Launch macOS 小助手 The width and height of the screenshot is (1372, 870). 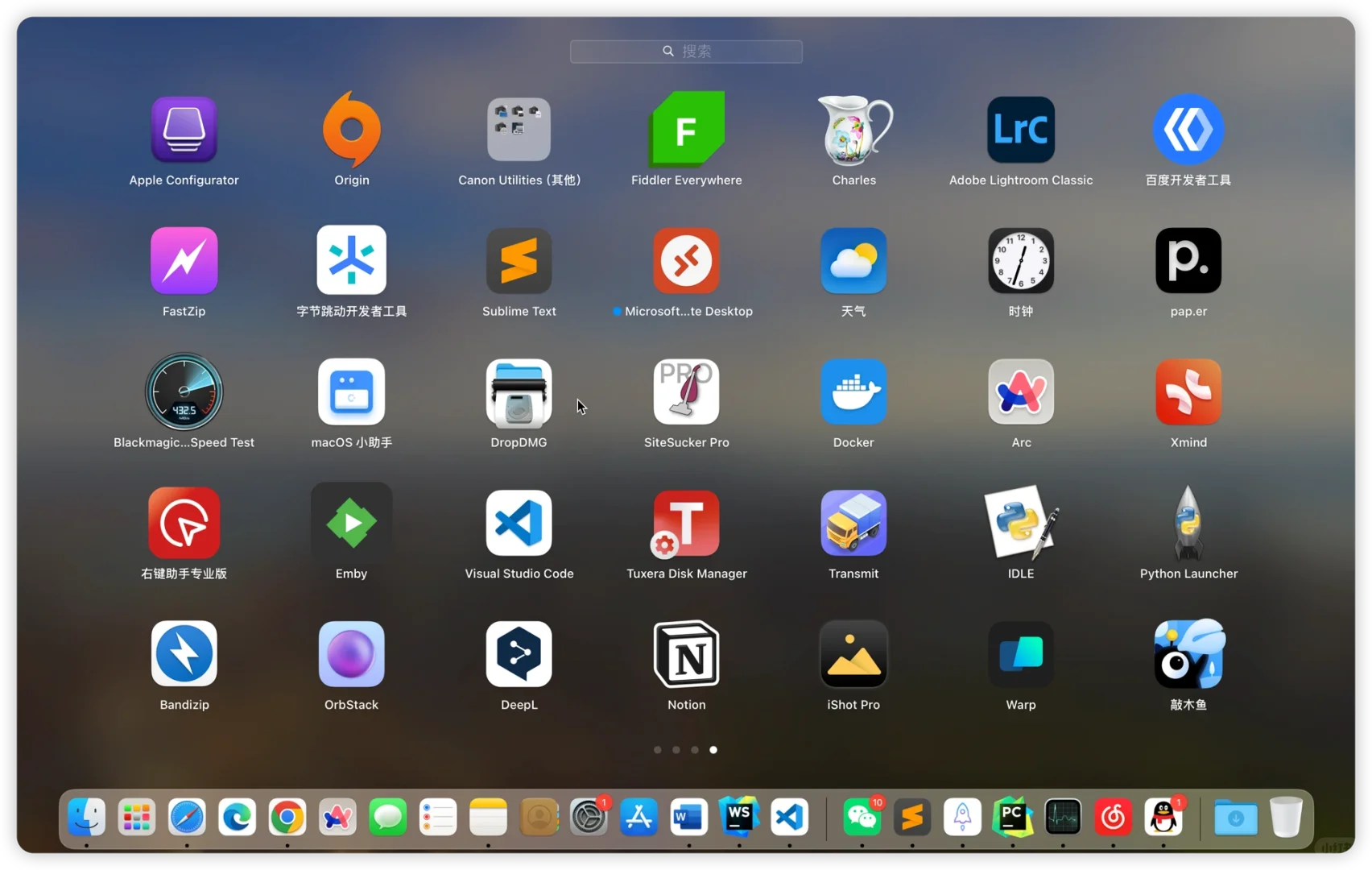[x=352, y=392]
